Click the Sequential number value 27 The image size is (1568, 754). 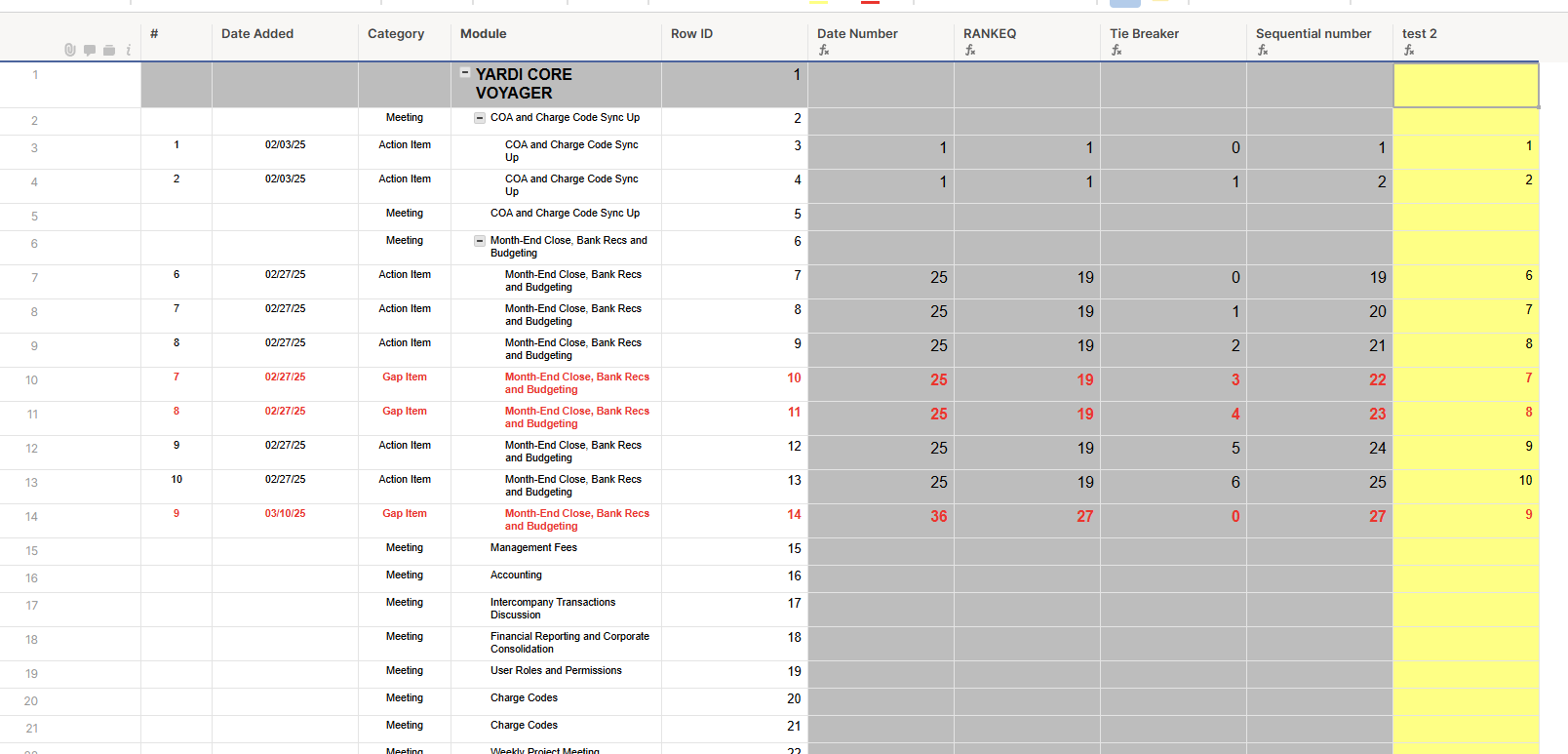point(1377,517)
